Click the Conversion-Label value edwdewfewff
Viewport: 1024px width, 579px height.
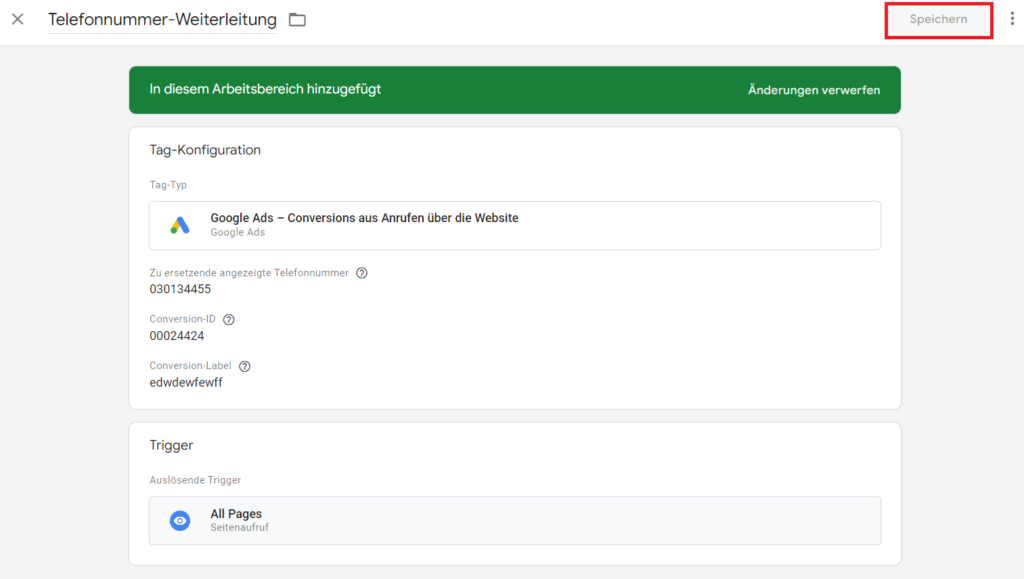point(186,383)
